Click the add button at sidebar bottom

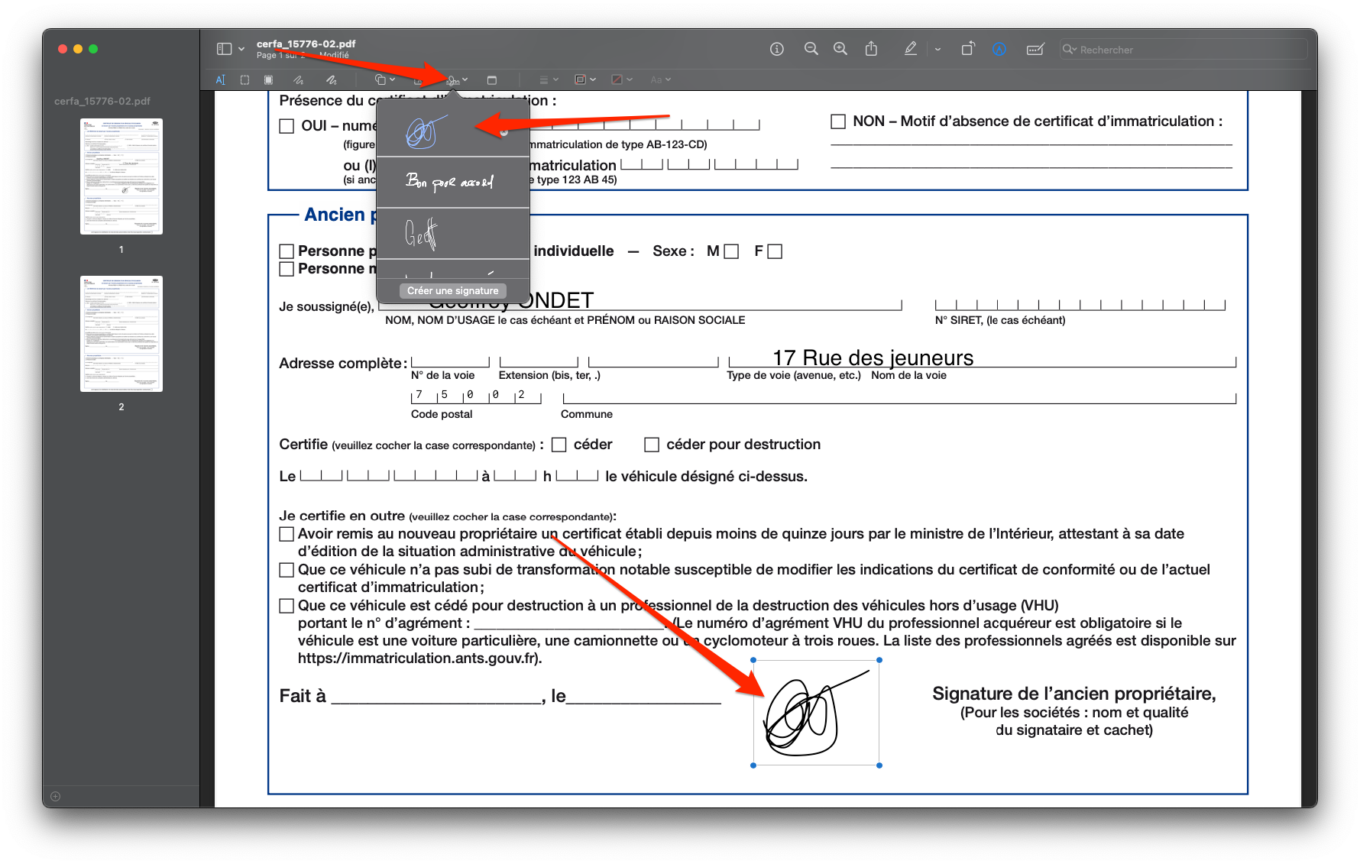click(56, 796)
